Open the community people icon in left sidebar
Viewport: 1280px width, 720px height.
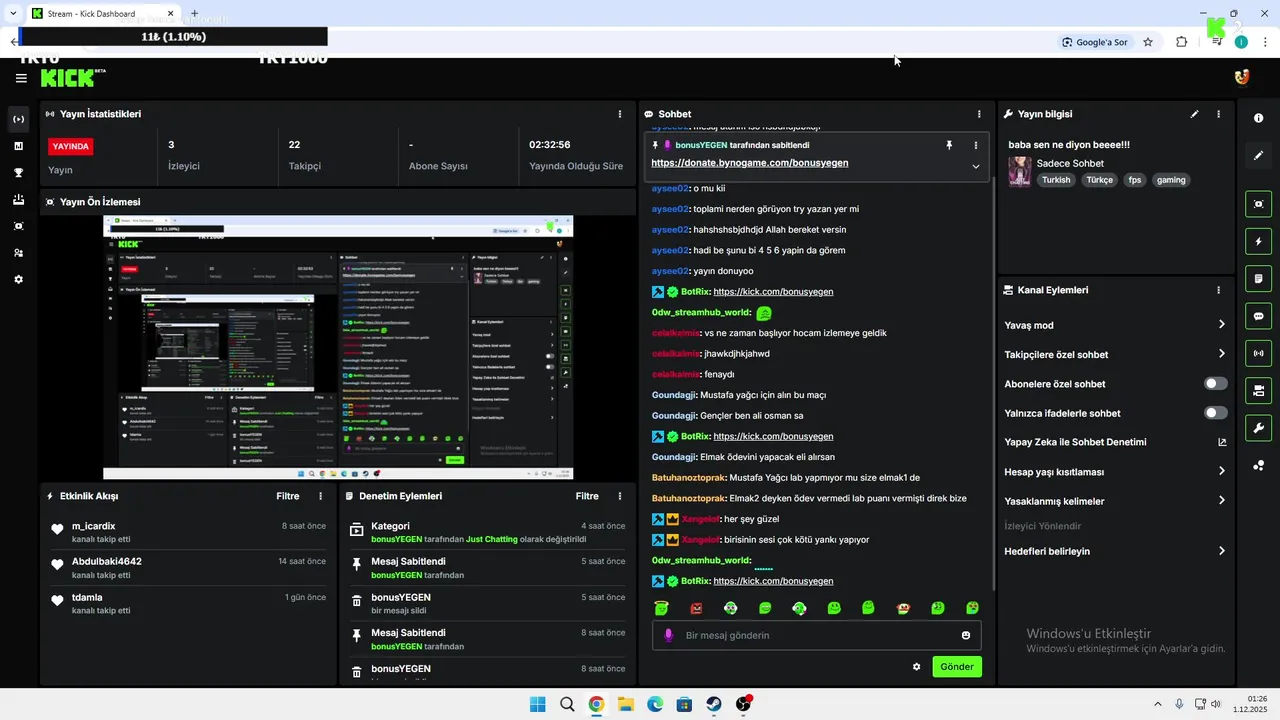pos(18,253)
